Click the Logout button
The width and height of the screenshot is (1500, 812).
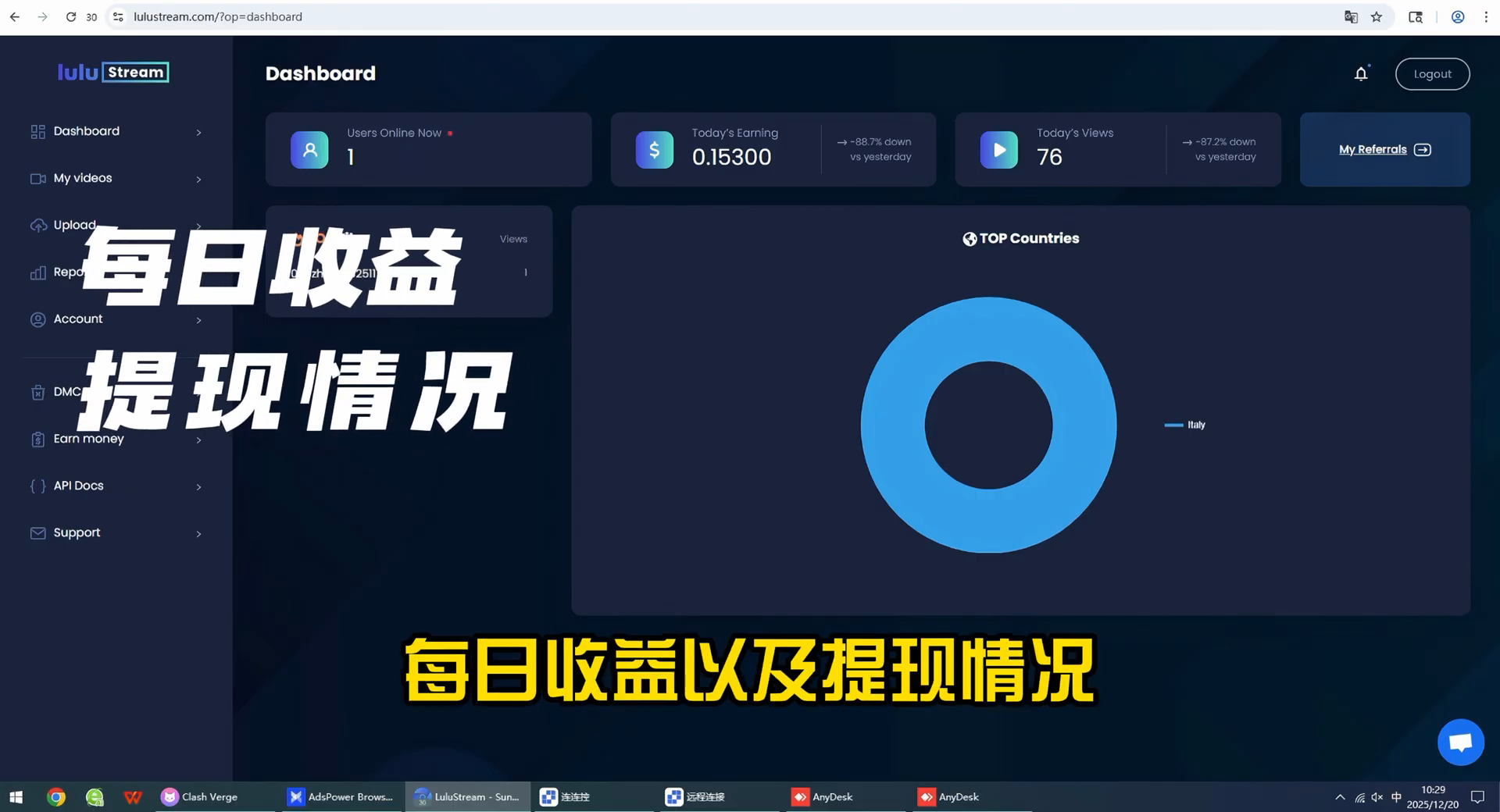pos(1432,73)
